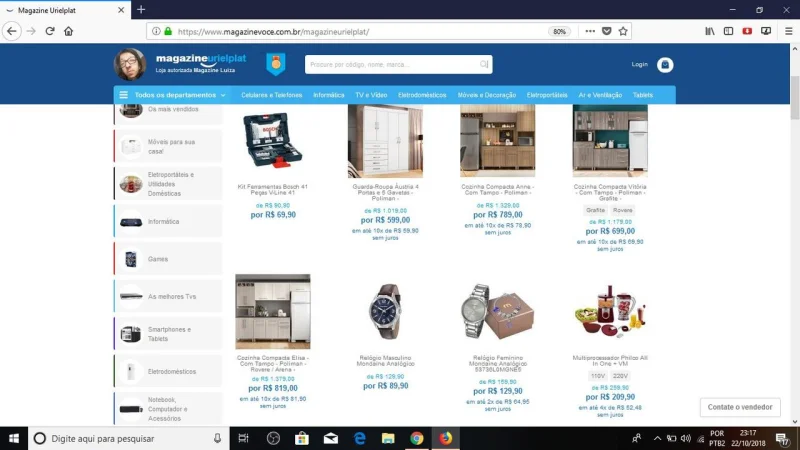Screen dimensions: 800x450
Task: Click the medal badge icon in header
Action: [276, 64]
